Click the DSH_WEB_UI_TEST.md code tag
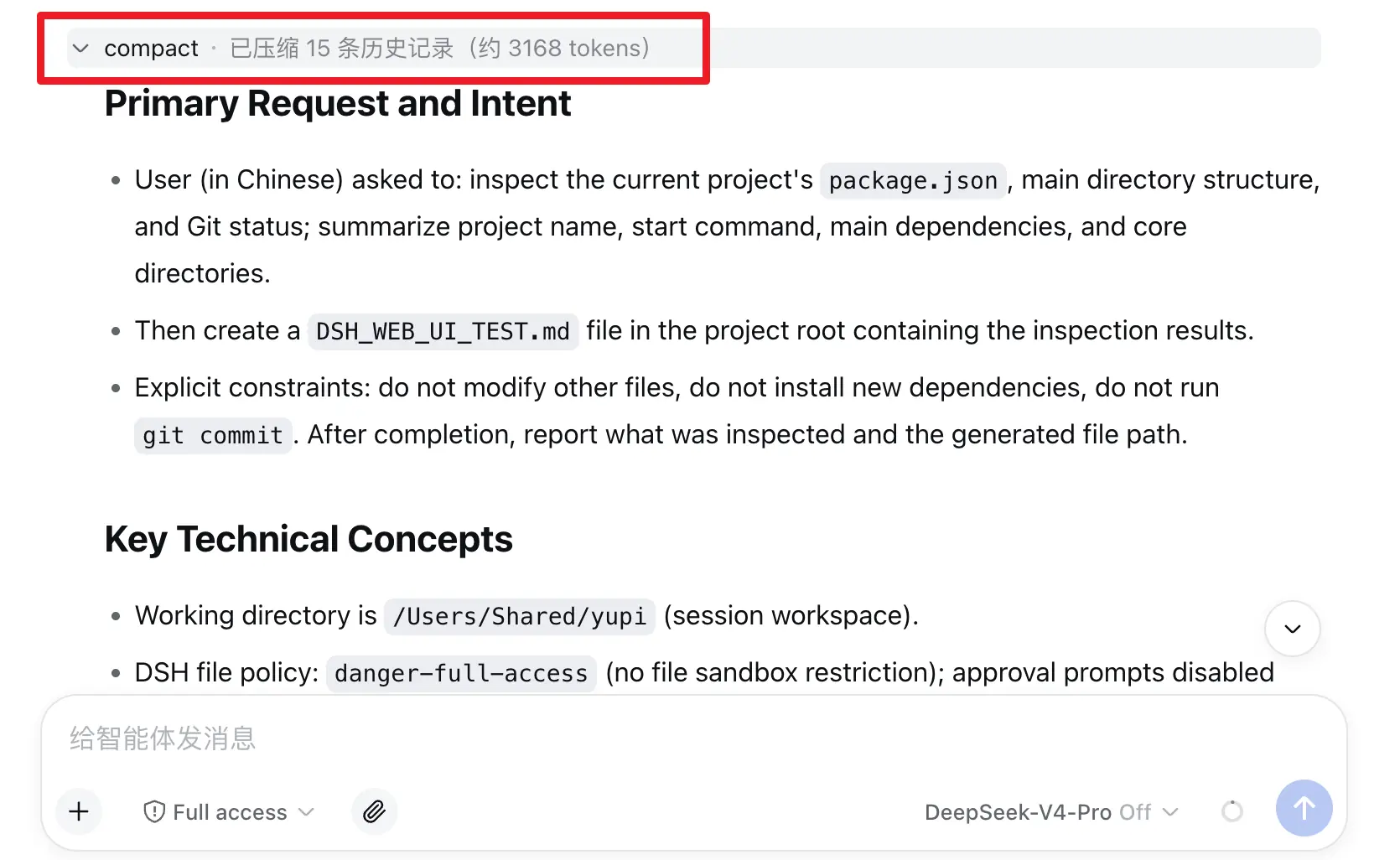The width and height of the screenshot is (1400, 860). pyautogui.click(x=443, y=331)
